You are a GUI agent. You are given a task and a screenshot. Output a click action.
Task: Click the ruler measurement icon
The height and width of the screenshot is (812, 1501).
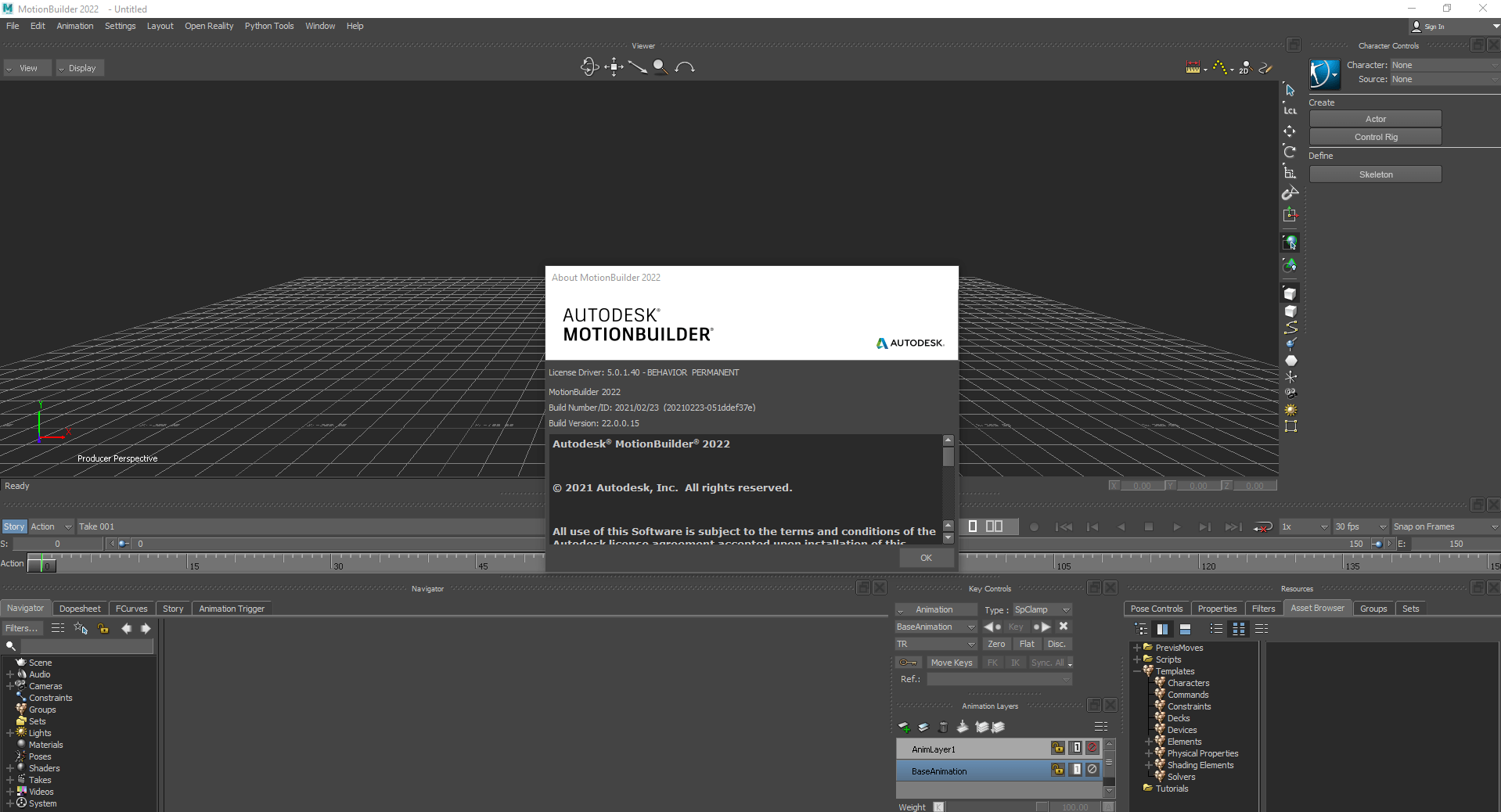pos(1193,67)
